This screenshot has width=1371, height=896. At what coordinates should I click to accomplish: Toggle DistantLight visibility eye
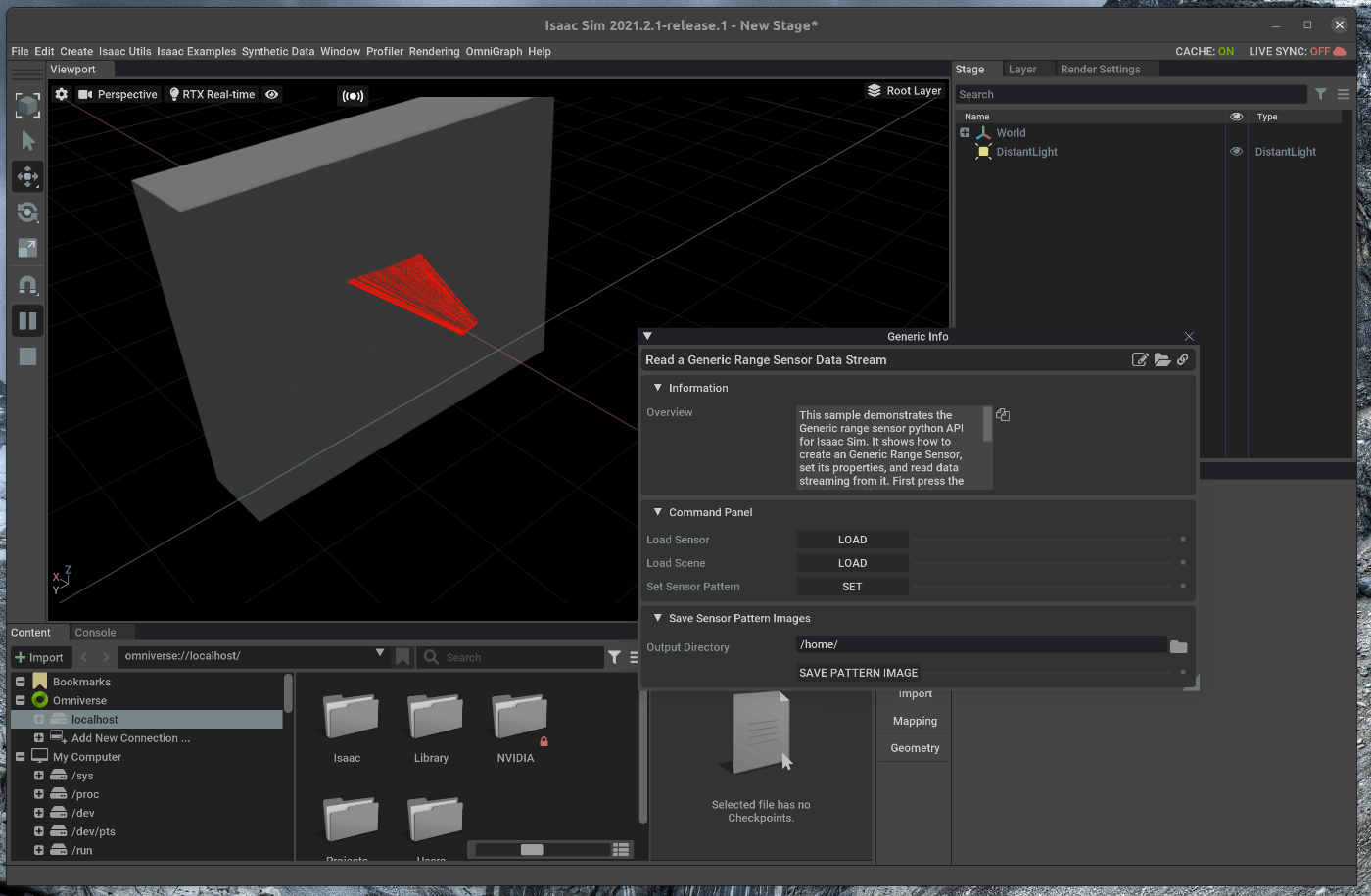coord(1236,151)
